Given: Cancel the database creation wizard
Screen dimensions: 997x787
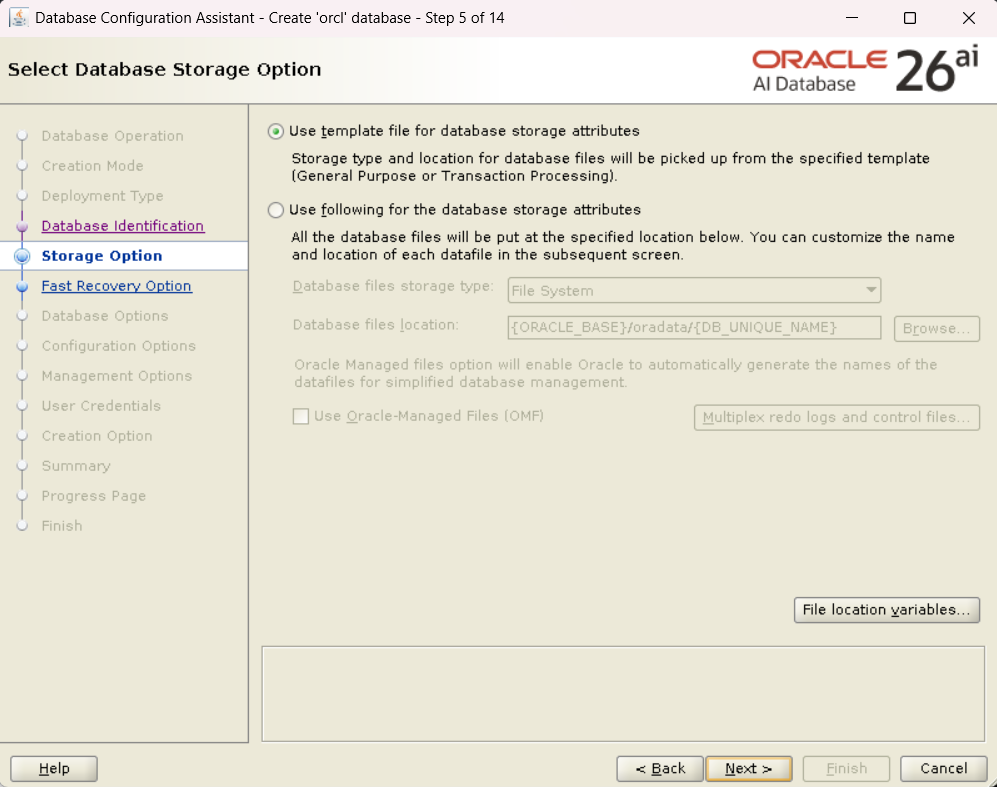Looking at the screenshot, I should [x=943, y=768].
